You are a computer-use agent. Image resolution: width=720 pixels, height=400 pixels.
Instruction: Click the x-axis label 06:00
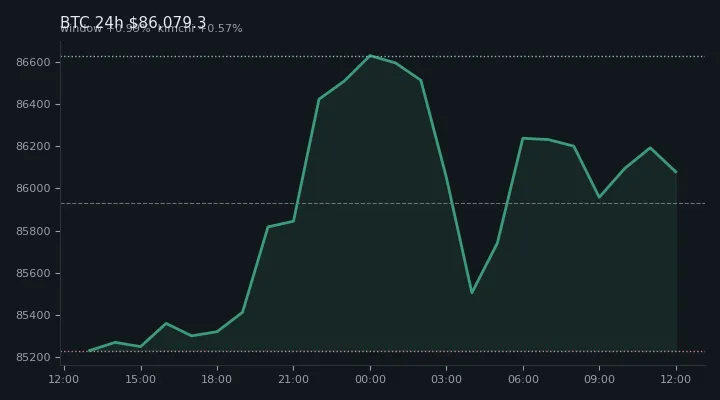pyautogui.click(x=523, y=379)
